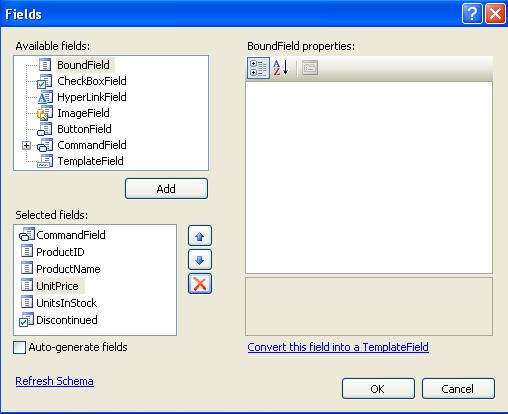Image resolution: width=508 pixels, height=414 pixels.
Task: Toggle the Auto-generate fields checkbox
Action: click(x=19, y=347)
